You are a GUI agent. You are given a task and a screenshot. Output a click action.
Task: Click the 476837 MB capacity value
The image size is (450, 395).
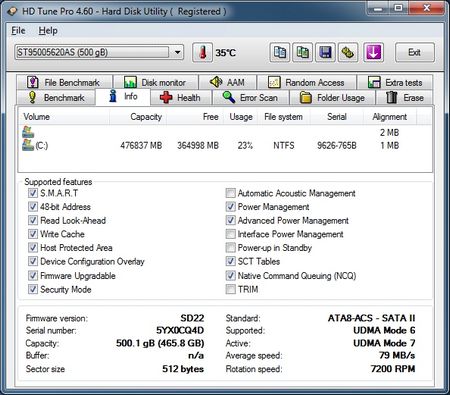(x=141, y=146)
